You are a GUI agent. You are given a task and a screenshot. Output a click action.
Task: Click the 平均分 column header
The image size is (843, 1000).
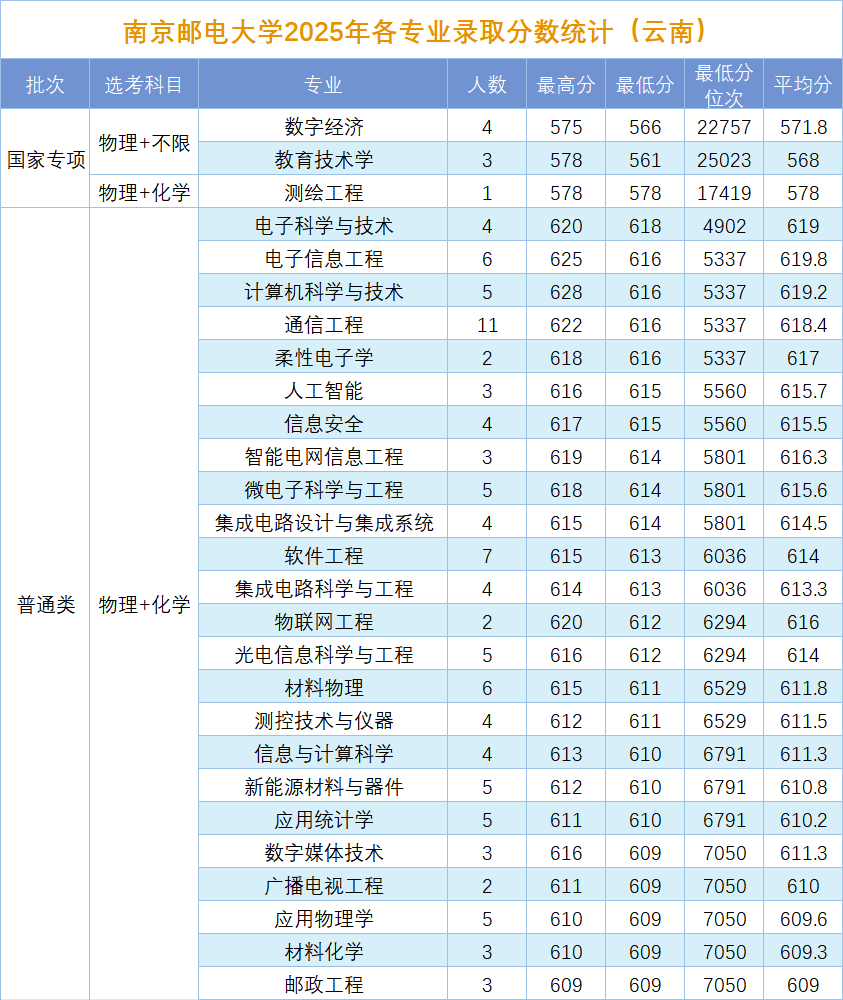coord(803,84)
